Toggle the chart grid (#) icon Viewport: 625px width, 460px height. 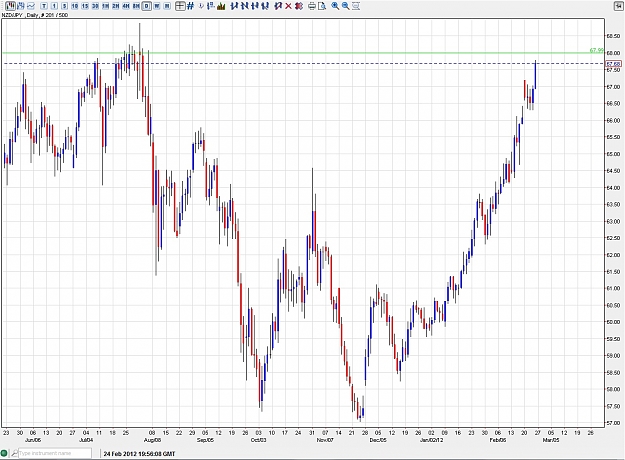pyautogui.click(x=191, y=6)
